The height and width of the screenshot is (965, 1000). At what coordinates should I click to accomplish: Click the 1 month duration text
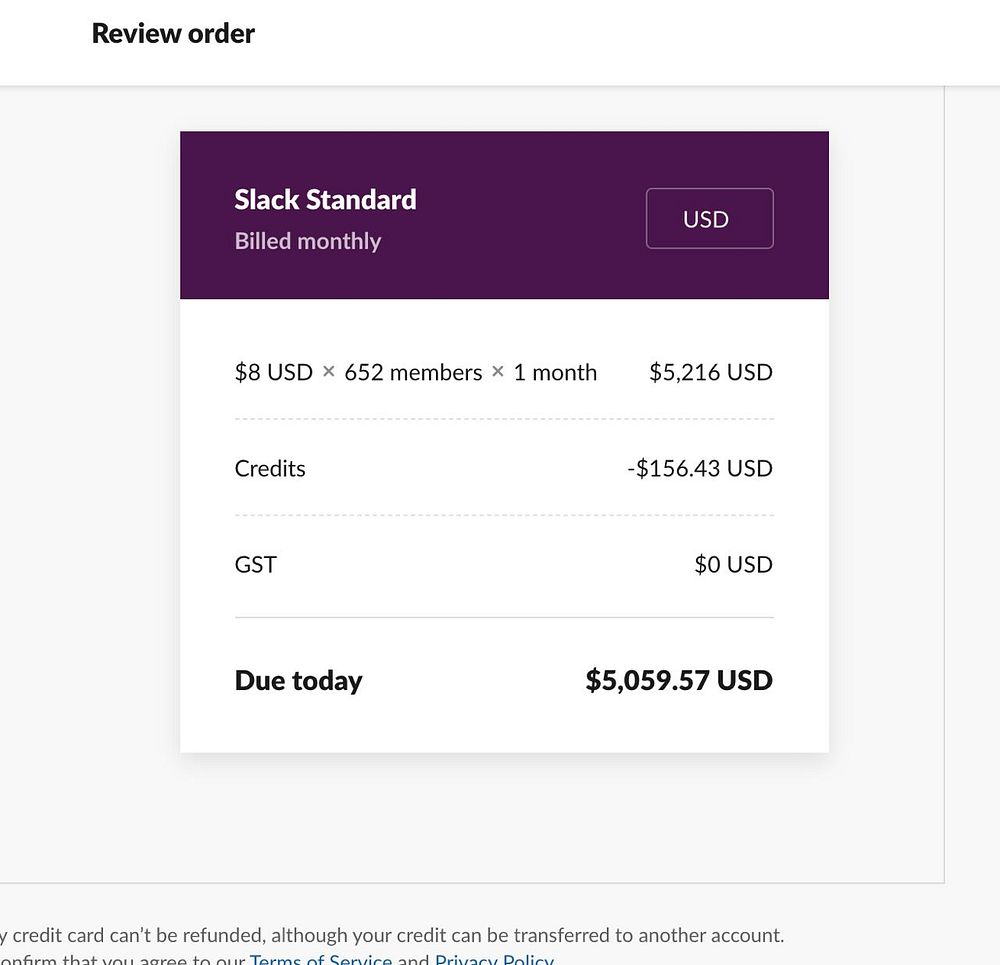click(555, 373)
